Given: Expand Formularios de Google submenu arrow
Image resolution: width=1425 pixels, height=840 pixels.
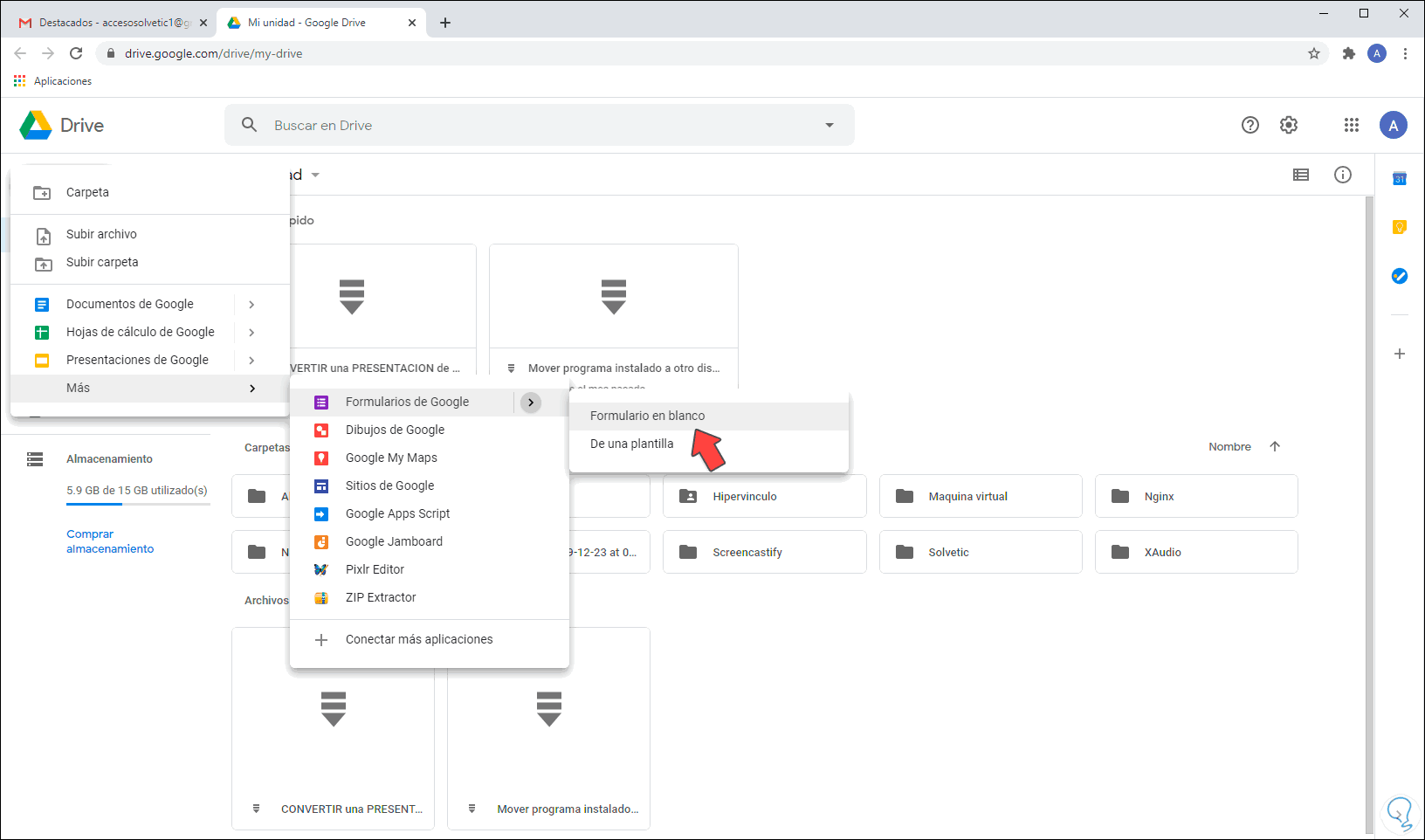Looking at the screenshot, I should tap(531, 402).
